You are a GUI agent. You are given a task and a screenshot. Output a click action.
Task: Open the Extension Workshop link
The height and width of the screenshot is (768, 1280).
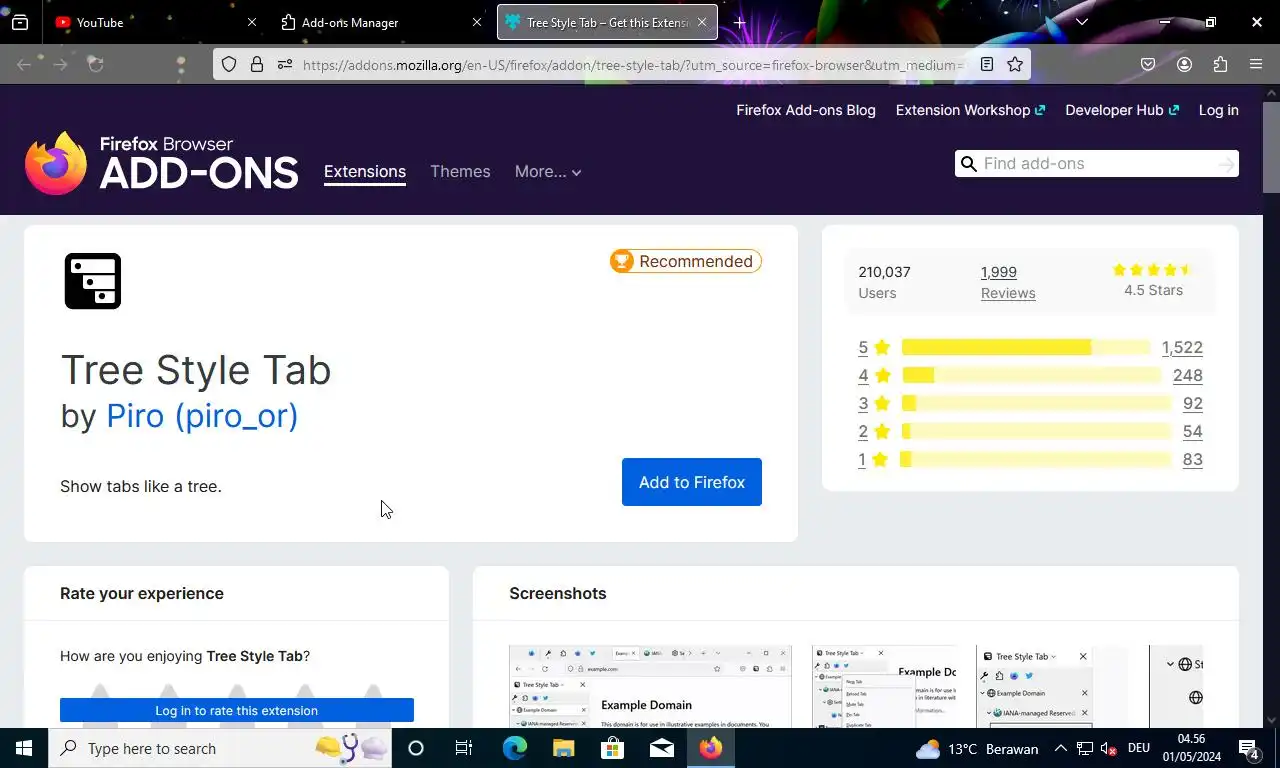pyautogui.click(x=970, y=110)
